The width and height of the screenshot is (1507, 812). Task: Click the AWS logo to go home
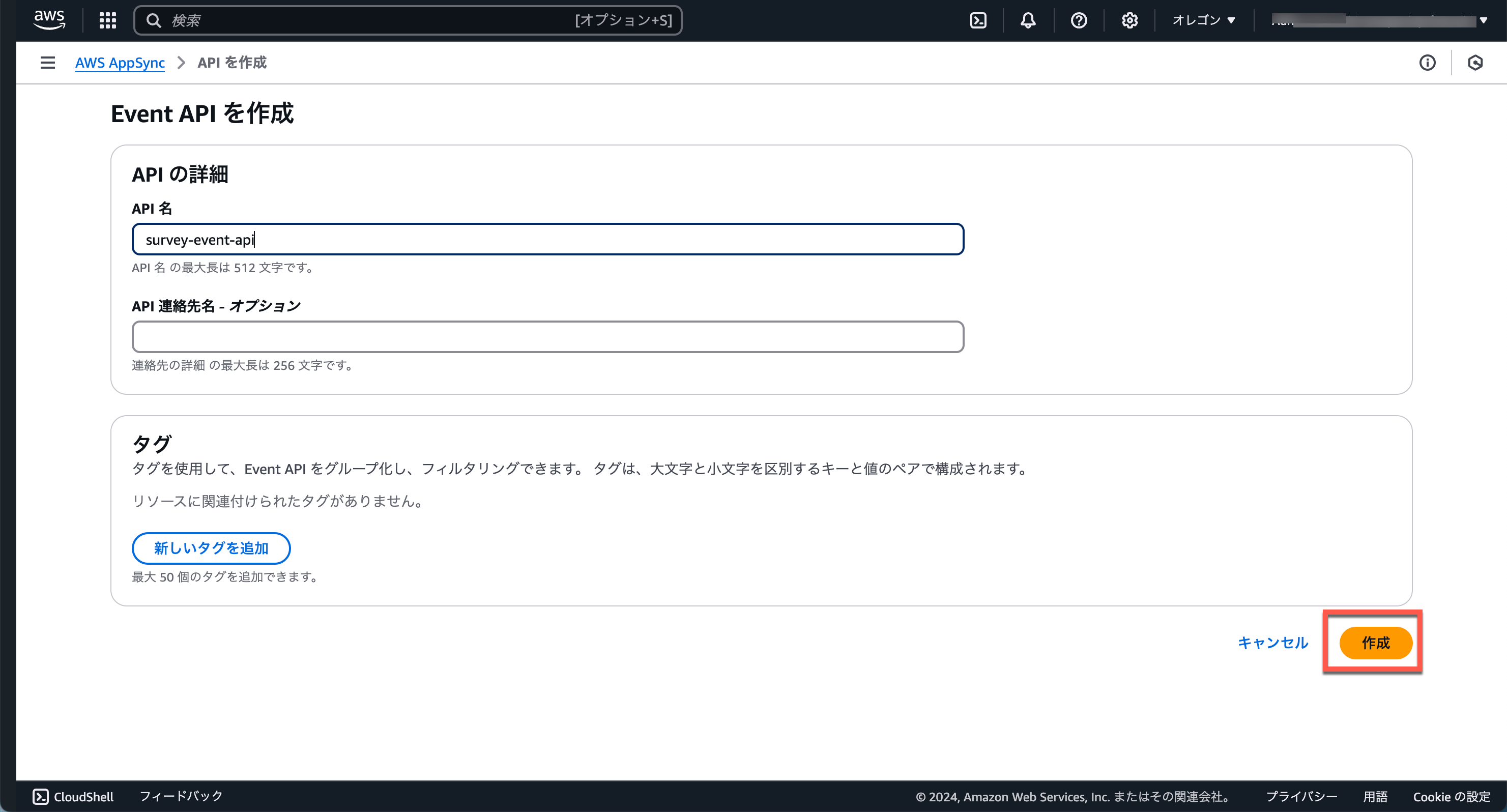pyautogui.click(x=49, y=19)
